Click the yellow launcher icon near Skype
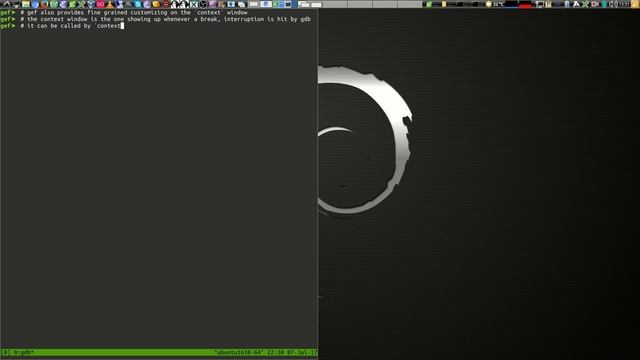The width and height of the screenshot is (640, 360). click(156, 4)
